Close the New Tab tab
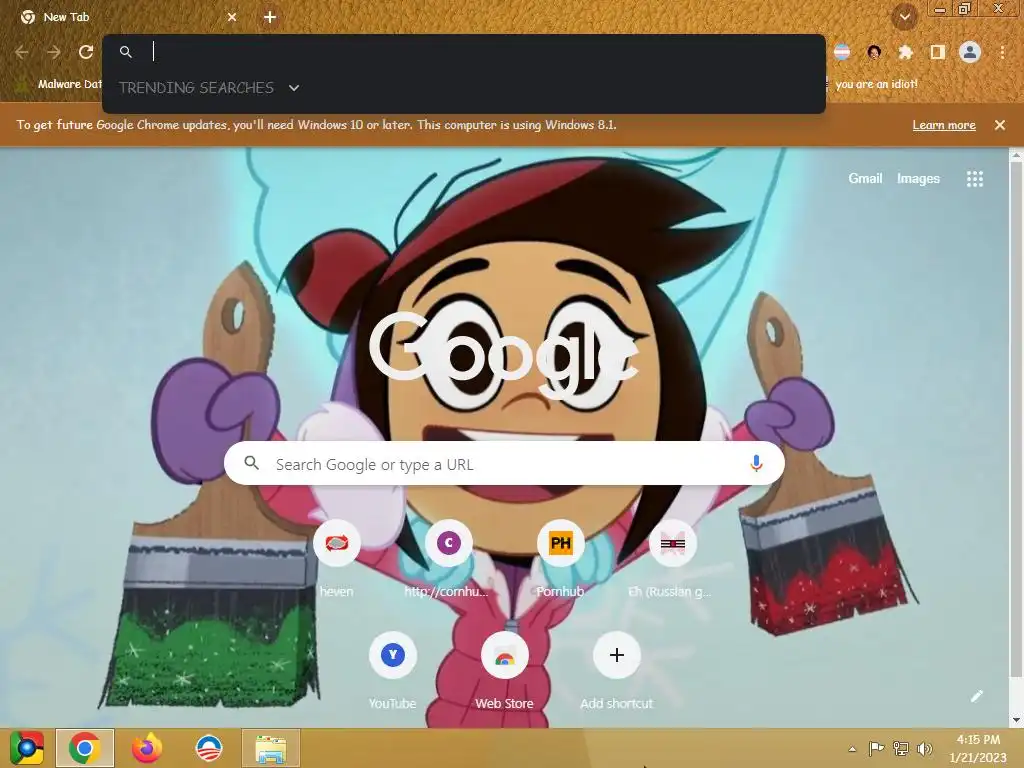The height and width of the screenshot is (768, 1024). point(232,17)
